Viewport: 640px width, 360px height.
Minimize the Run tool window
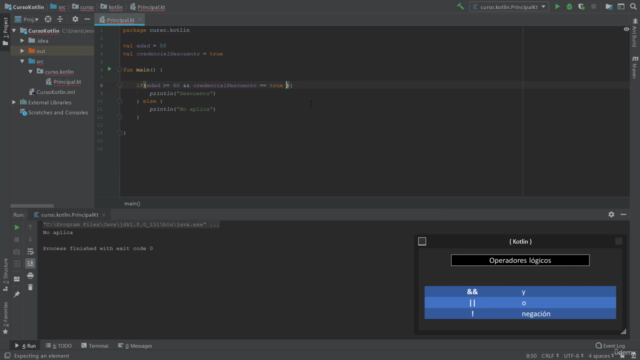tap(623, 214)
